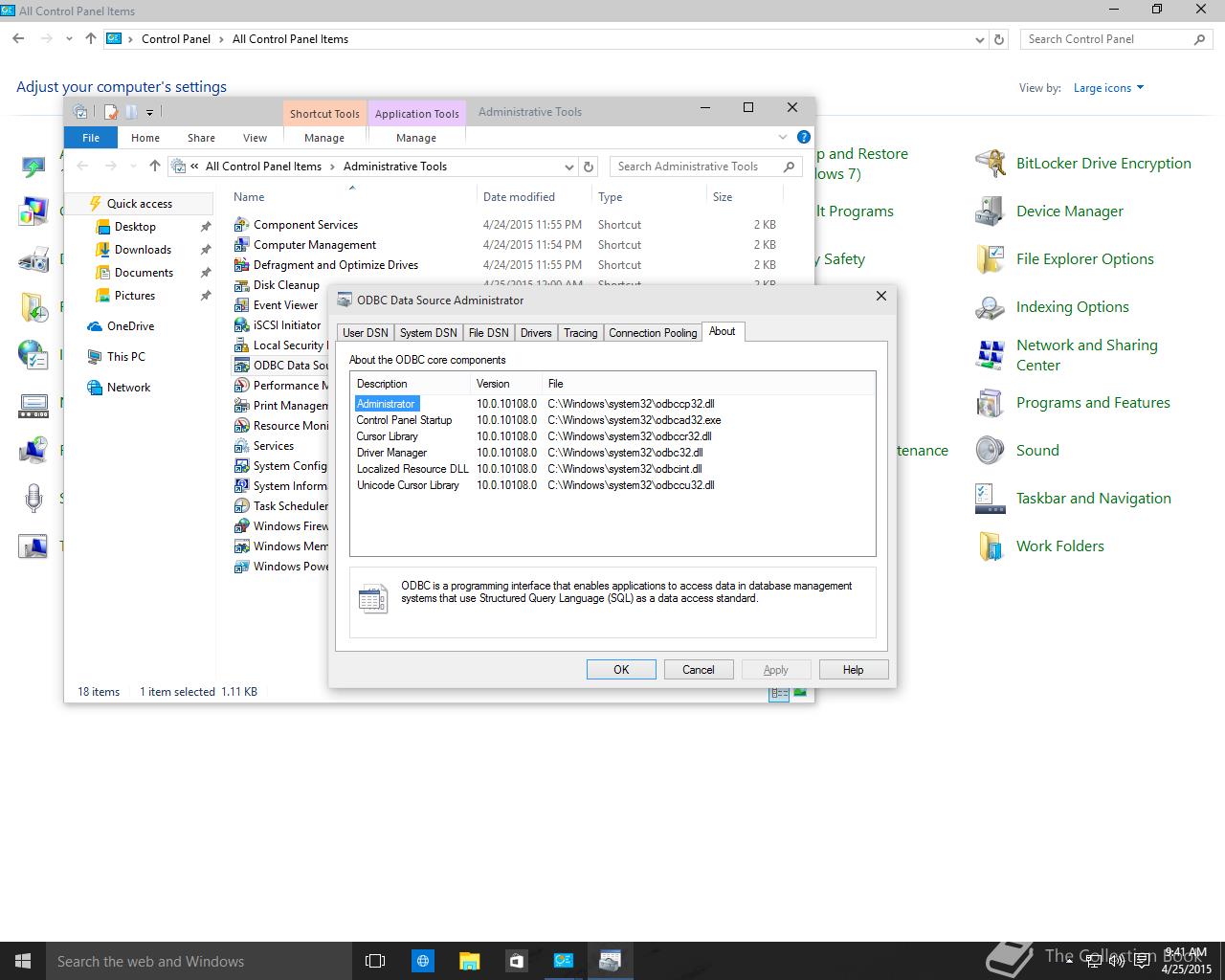This screenshot has height=980, width=1225.
Task: Open Taskbar and Navigation icon
Action: point(991,499)
